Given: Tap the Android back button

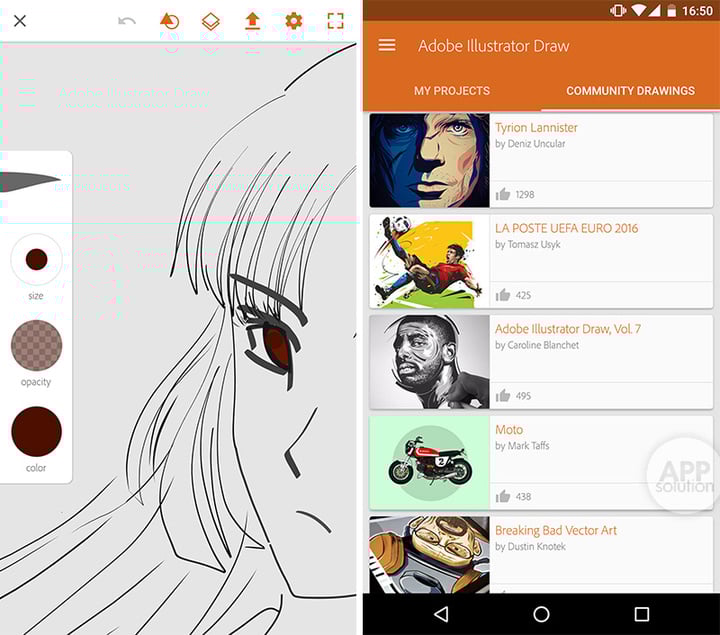Looking at the screenshot, I should pyautogui.click(x=441, y=614).
